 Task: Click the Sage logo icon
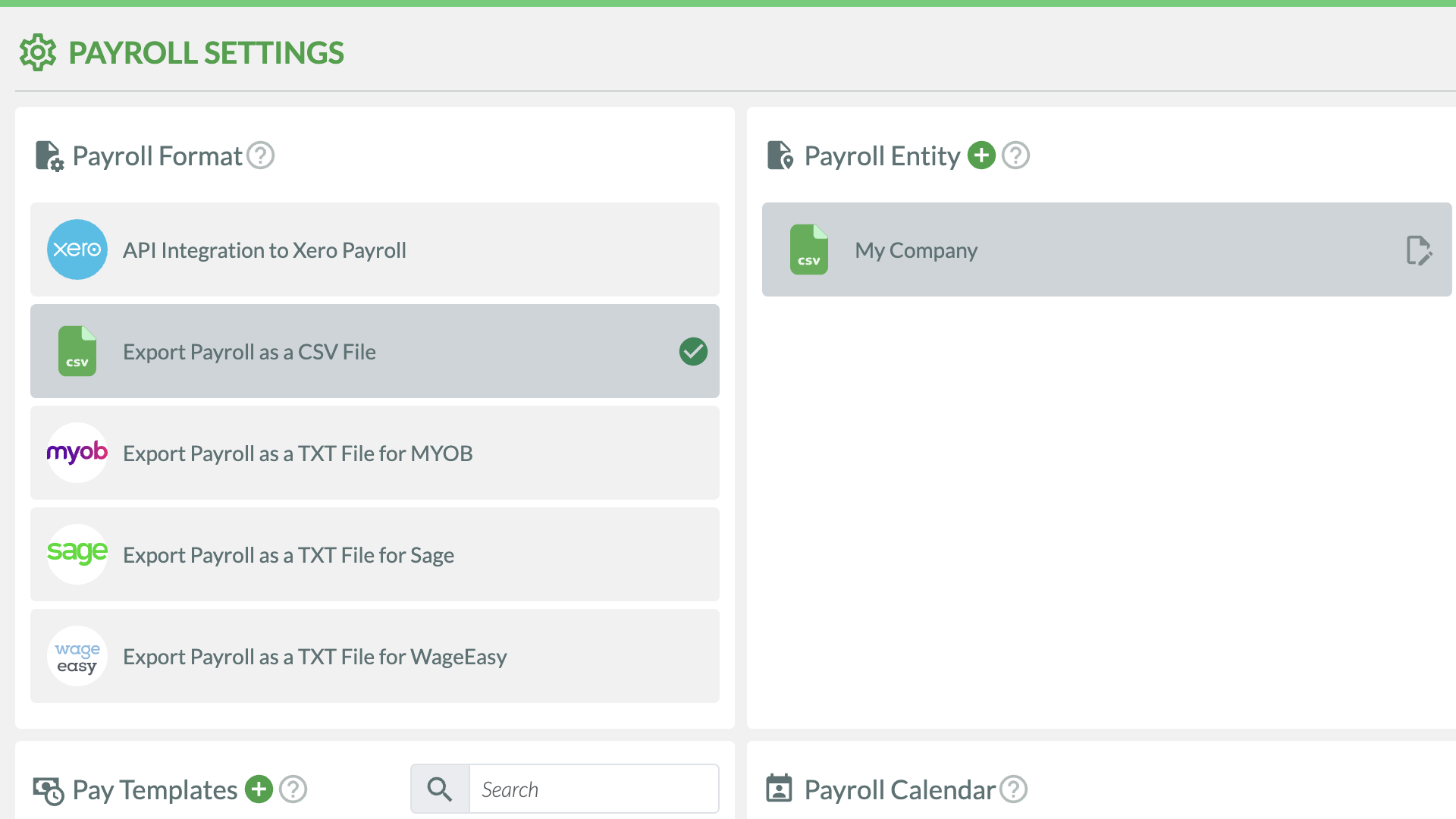[x=77, y=554]
